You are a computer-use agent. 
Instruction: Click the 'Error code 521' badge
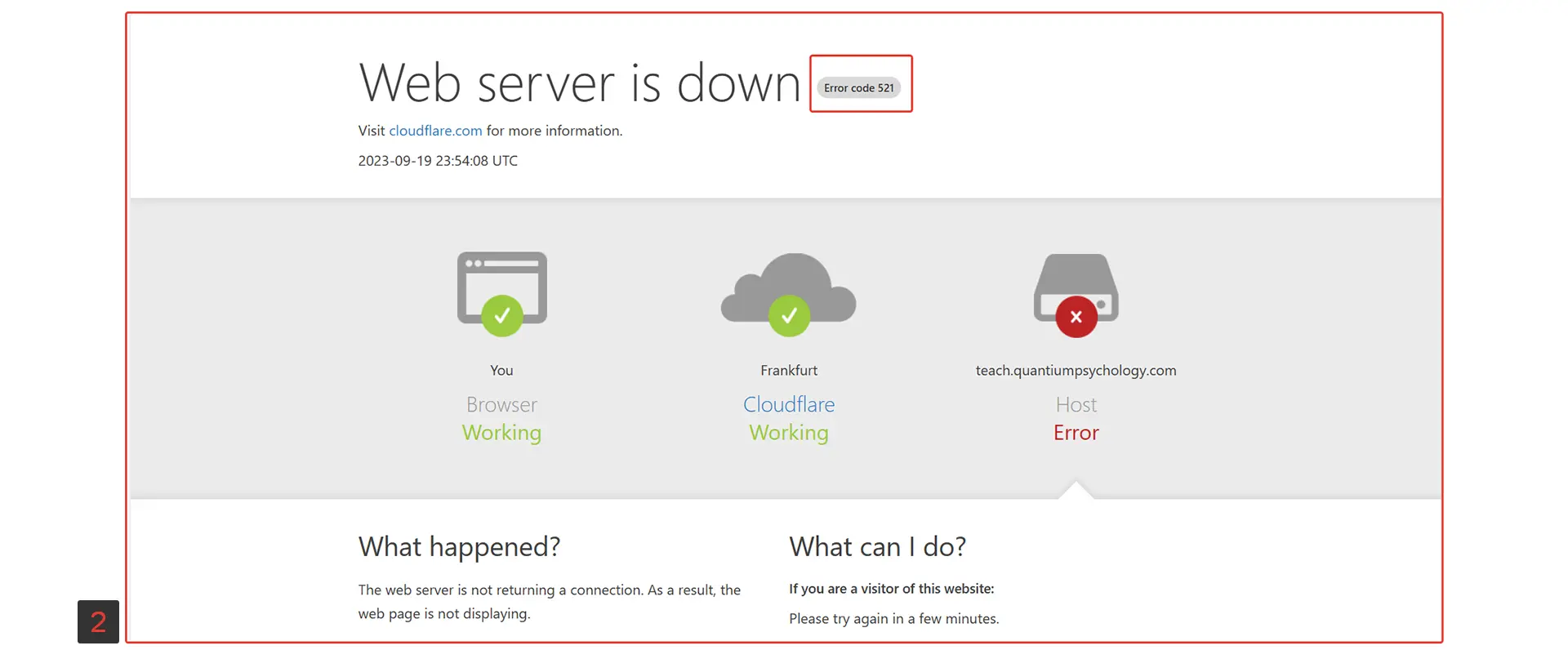859,87
